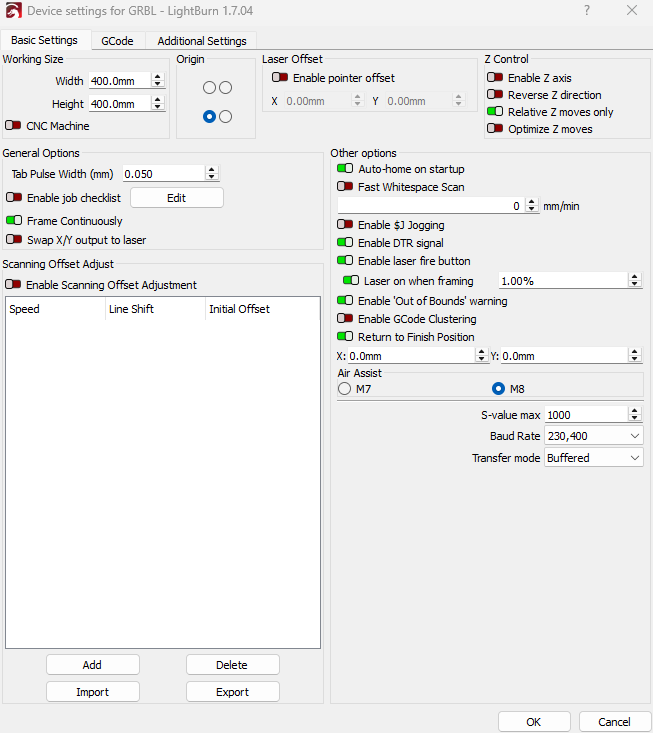653x733 pixels.
Task: Select the bottom-right origin radio button
Action: [x=225, y=116]
